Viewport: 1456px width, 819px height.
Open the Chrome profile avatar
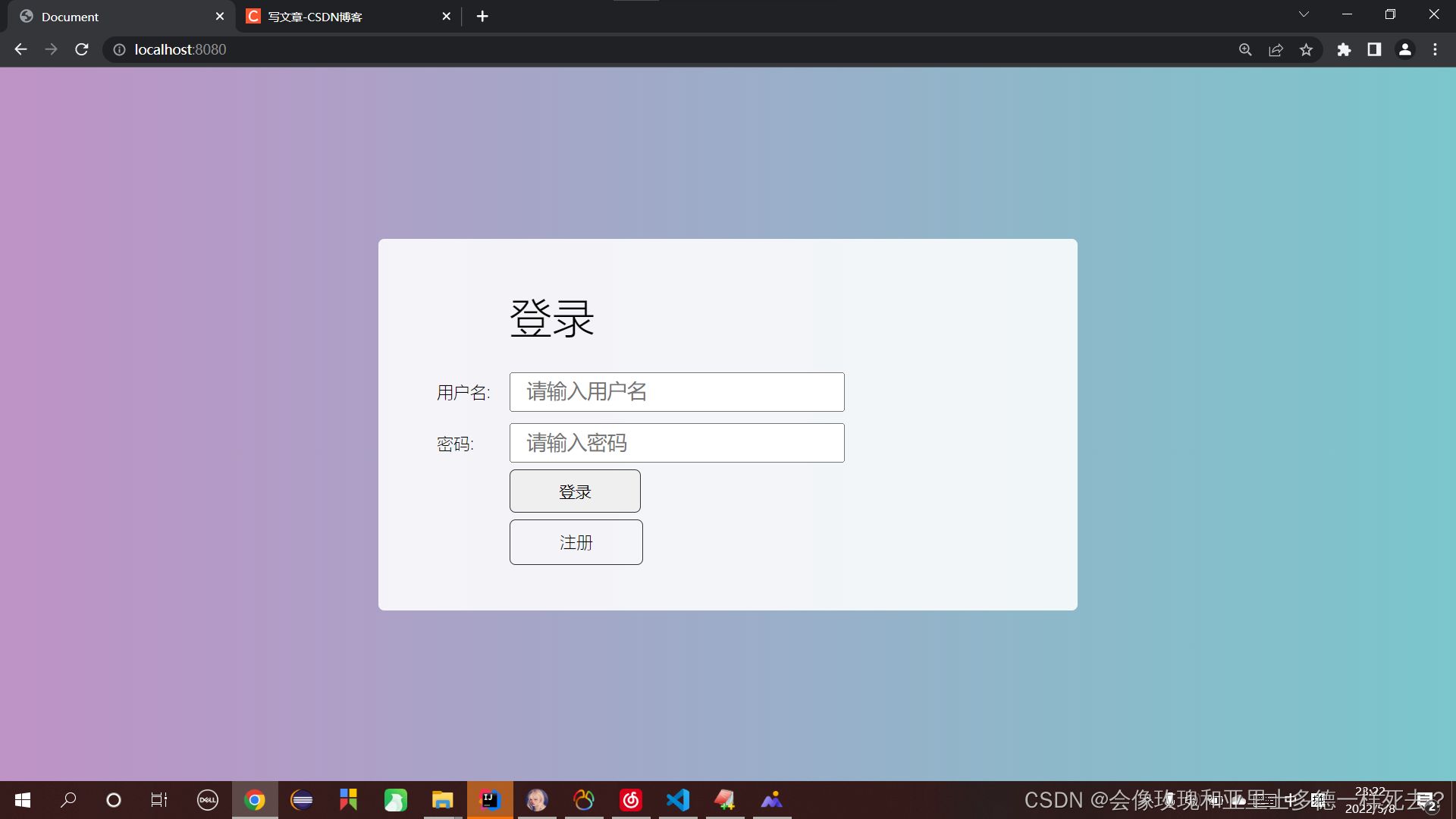click(x=1405, y=49)
